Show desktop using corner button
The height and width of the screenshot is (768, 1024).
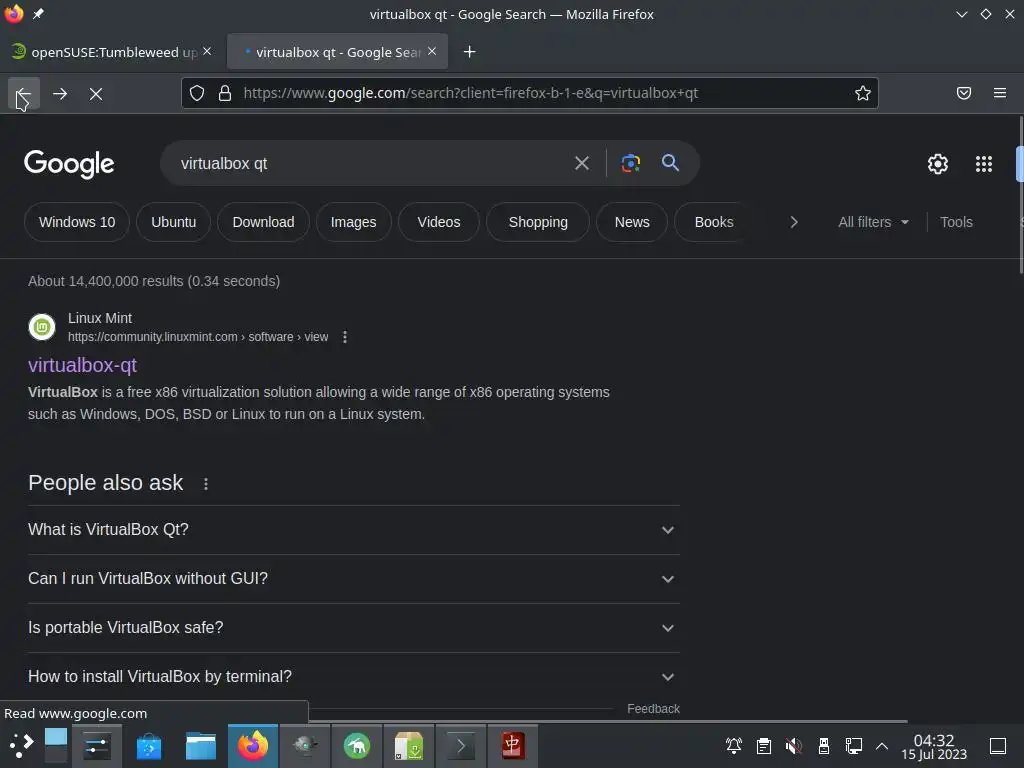[x=998, y=746]
